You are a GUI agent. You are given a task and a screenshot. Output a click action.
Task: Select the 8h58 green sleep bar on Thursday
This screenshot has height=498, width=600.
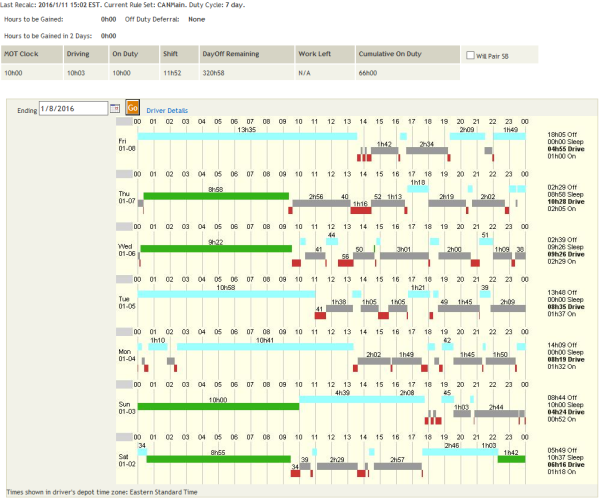[x=216, y=196]
